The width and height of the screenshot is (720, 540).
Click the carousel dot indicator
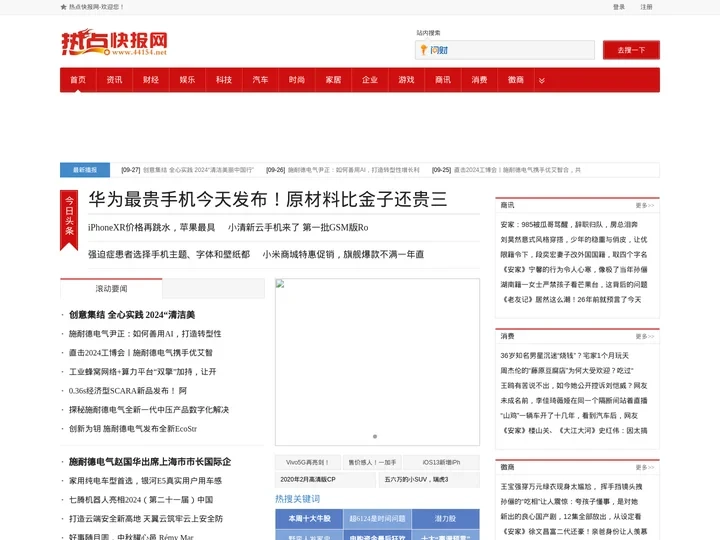tap(375, 436)
